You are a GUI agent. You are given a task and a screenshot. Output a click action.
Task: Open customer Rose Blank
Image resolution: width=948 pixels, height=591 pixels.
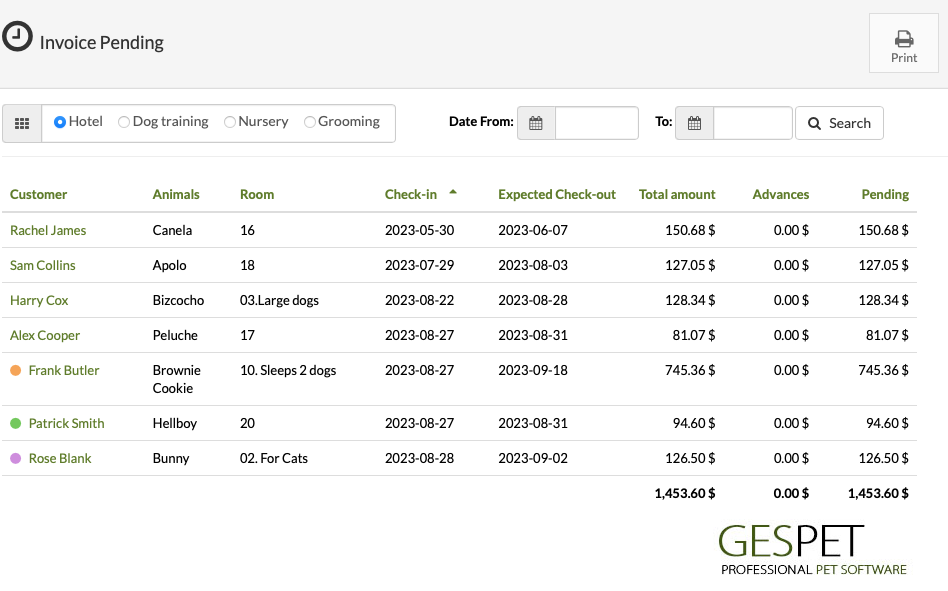click(x=60, y=459)
